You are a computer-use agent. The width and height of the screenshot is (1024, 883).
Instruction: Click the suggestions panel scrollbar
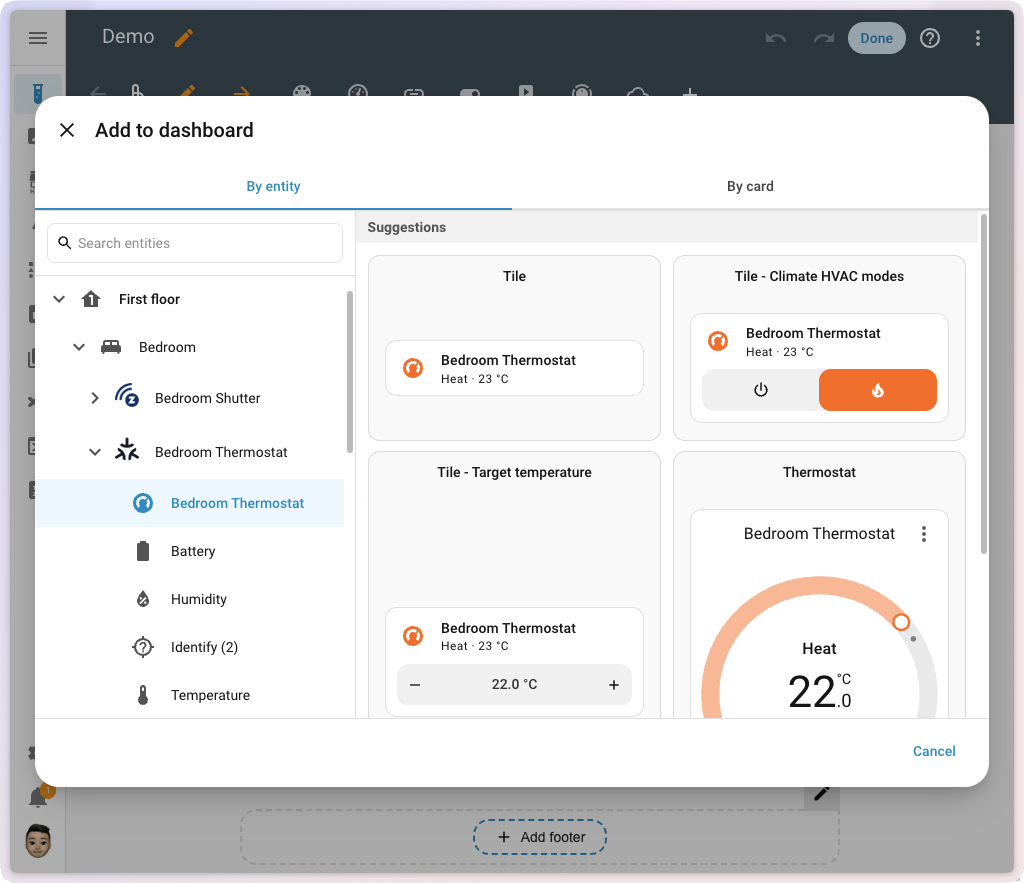[984, 384]
